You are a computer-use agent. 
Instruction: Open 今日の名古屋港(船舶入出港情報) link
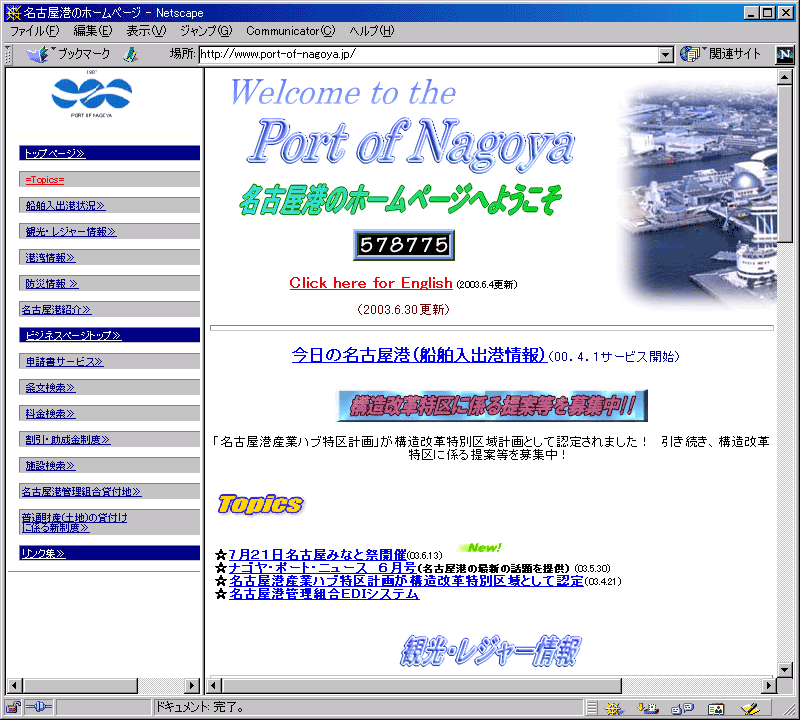tap(419, 355)
